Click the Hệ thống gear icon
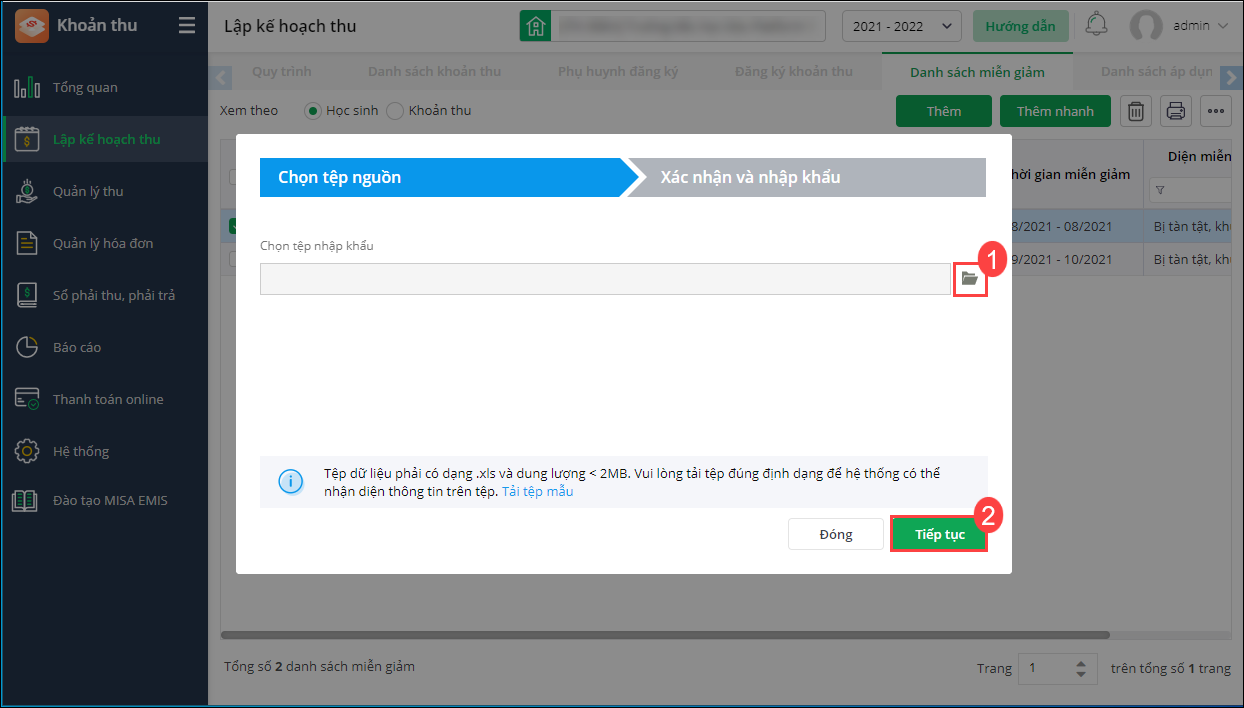Image resolution: width=1244 pixels, height=708 pixels. (x=26, y=451)
